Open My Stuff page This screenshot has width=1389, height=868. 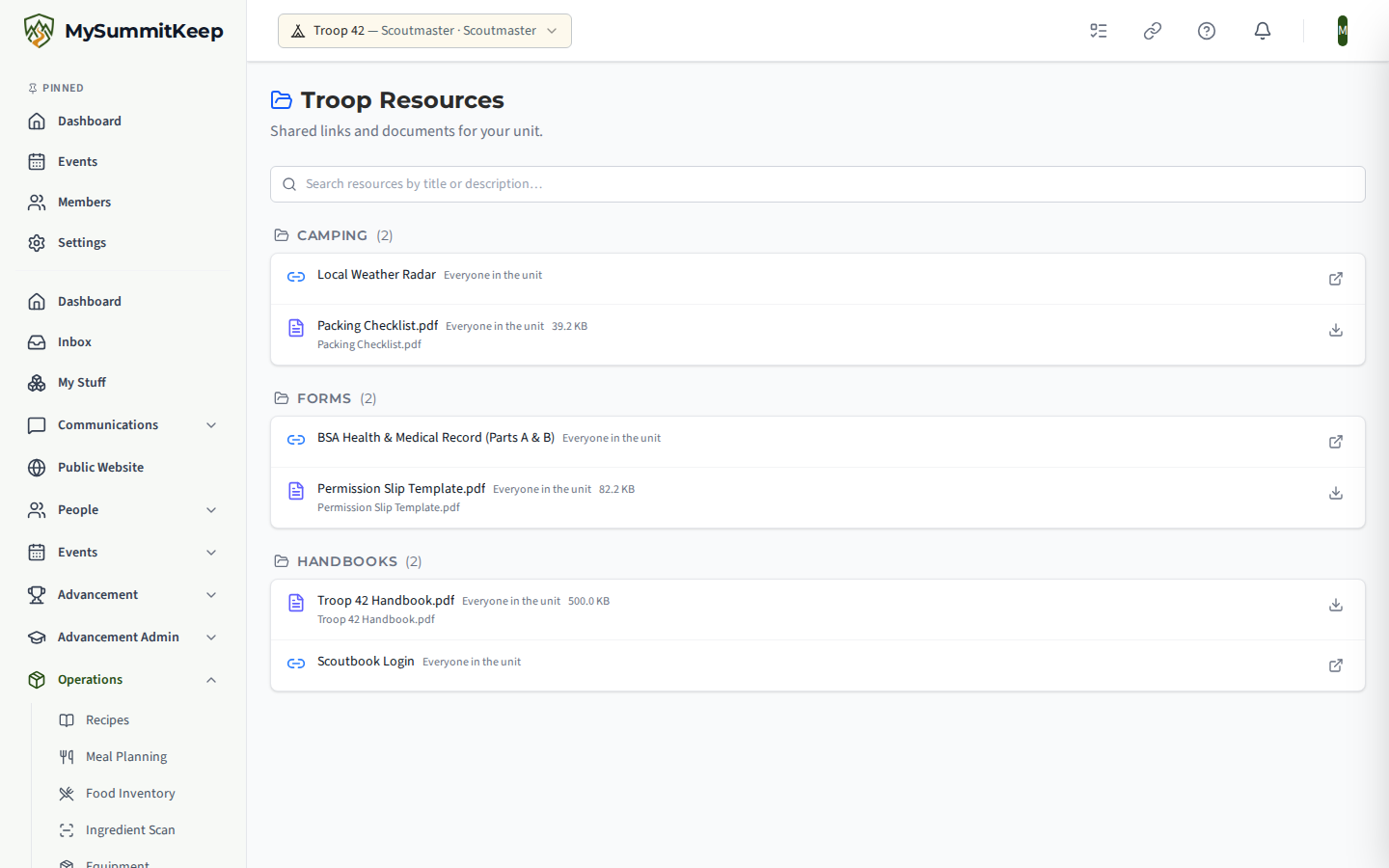point(123,383)
